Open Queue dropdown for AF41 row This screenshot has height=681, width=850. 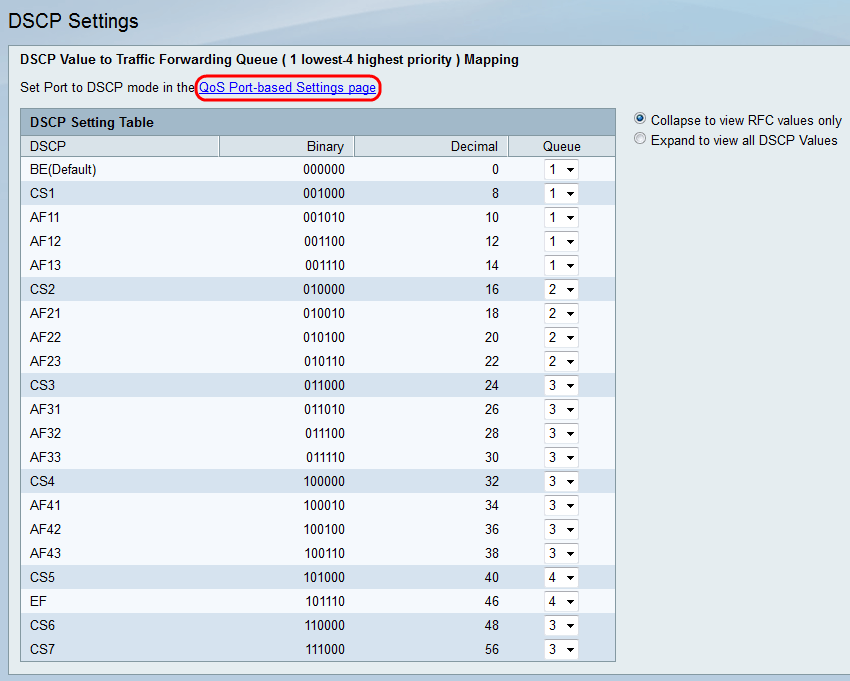[561, 505]
